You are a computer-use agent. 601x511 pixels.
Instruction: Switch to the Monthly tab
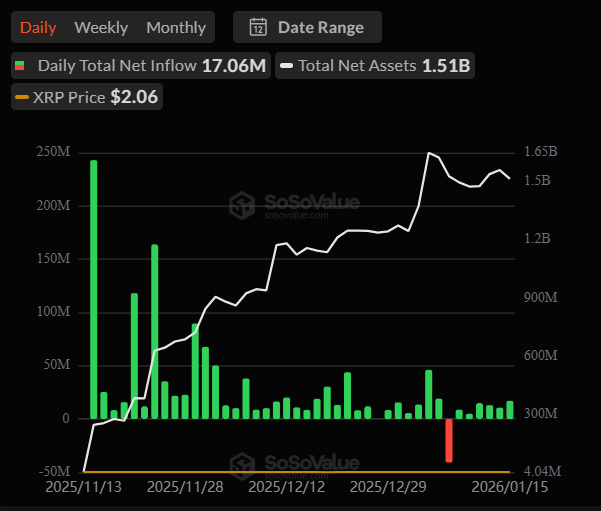[x=176, y=28]
